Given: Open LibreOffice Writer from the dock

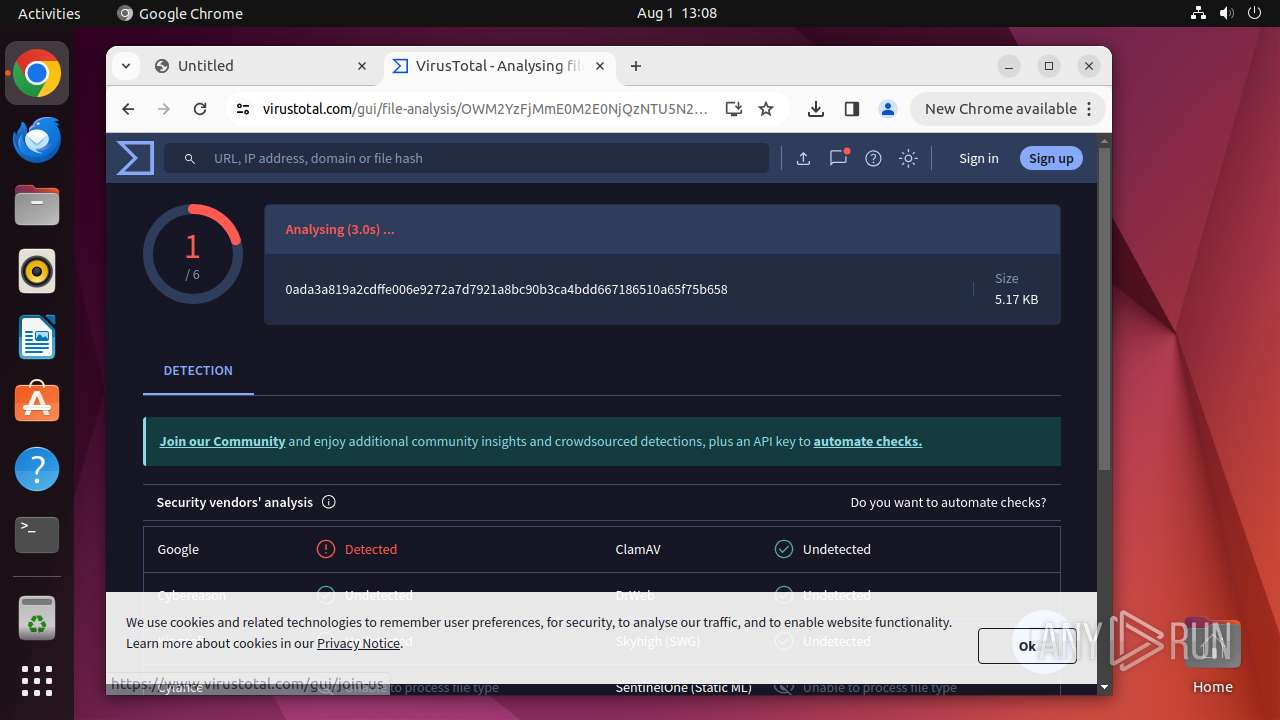Looking at the screenshot, I should 37,337.
